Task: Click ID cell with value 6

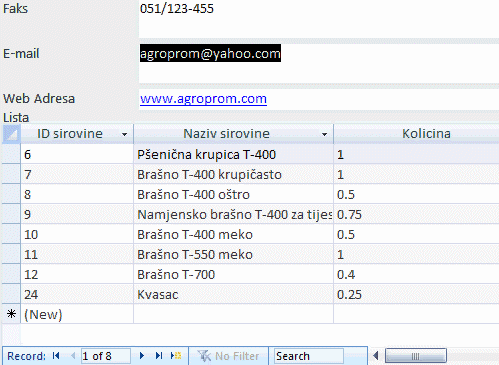Action: (x=77, y=154)
